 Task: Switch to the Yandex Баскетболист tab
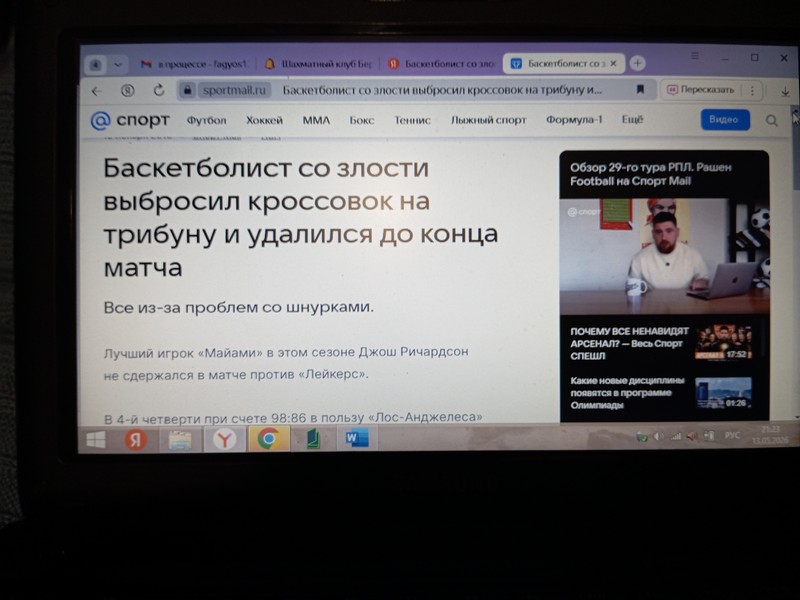[x=442, y=64]
